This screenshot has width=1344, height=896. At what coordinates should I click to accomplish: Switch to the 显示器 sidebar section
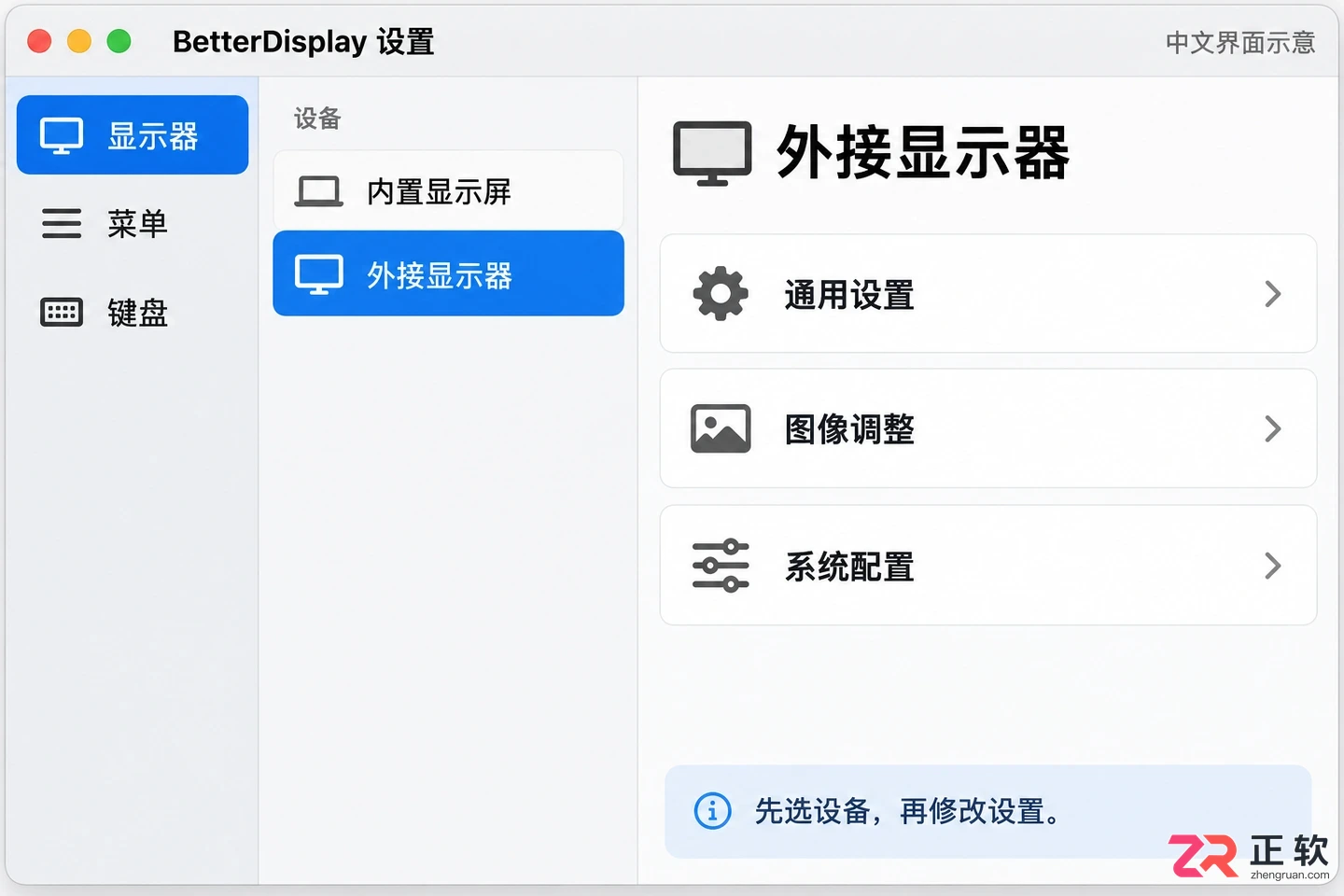[x=133, y=135]
